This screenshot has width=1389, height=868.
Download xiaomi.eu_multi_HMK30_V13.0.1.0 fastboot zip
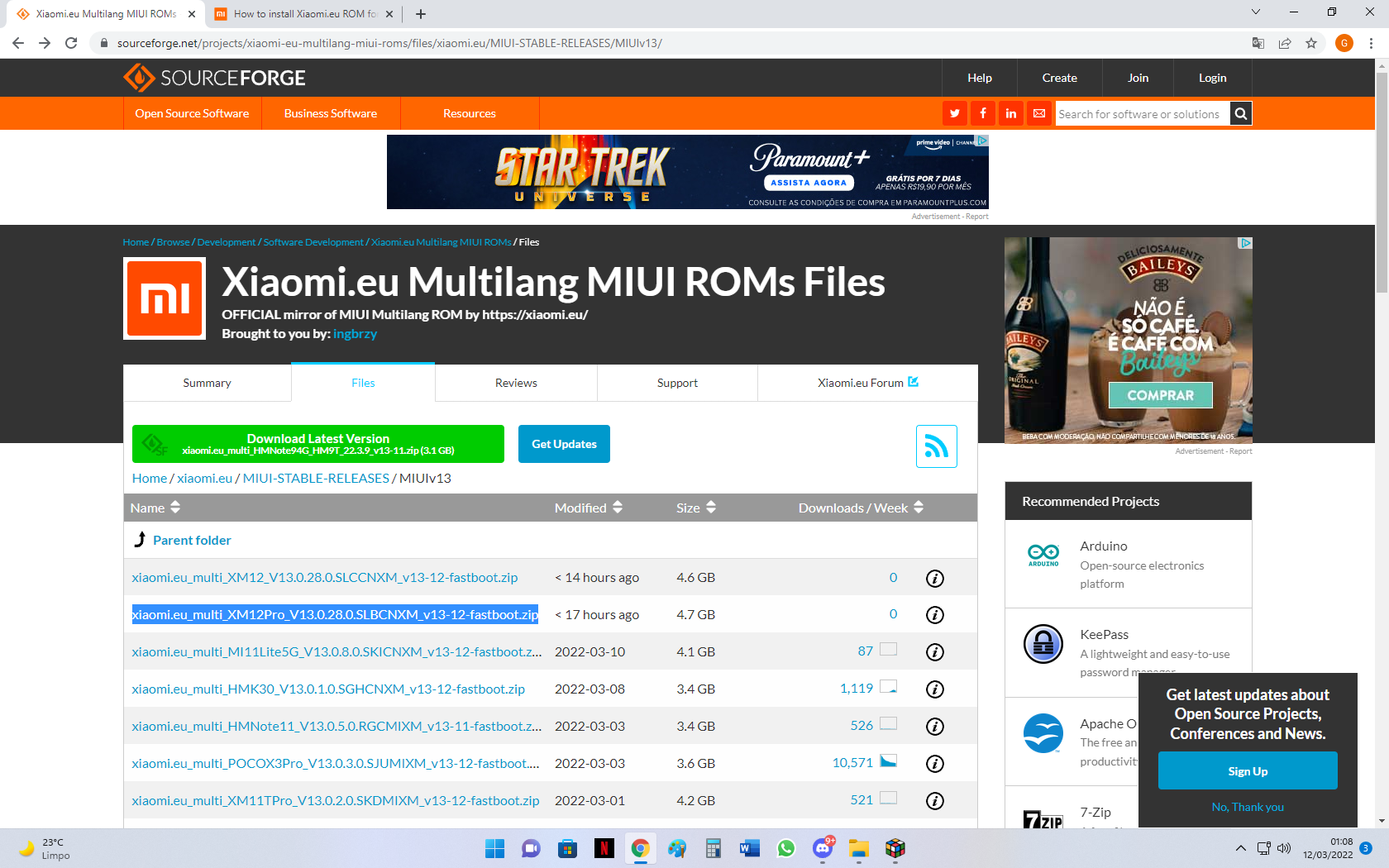pyautogui.click(x=328, y=689)
